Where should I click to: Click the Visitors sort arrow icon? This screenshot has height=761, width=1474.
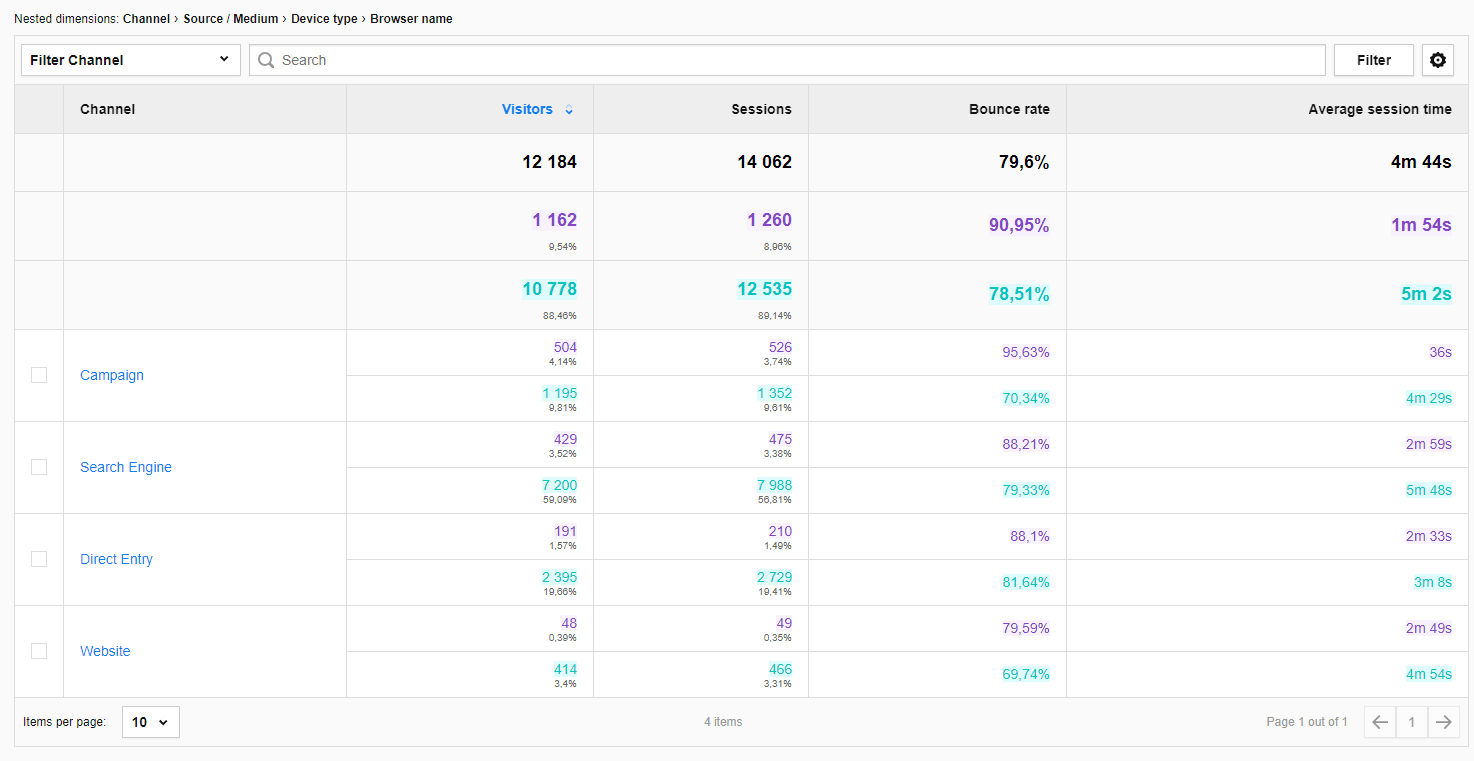pos(569,110)
